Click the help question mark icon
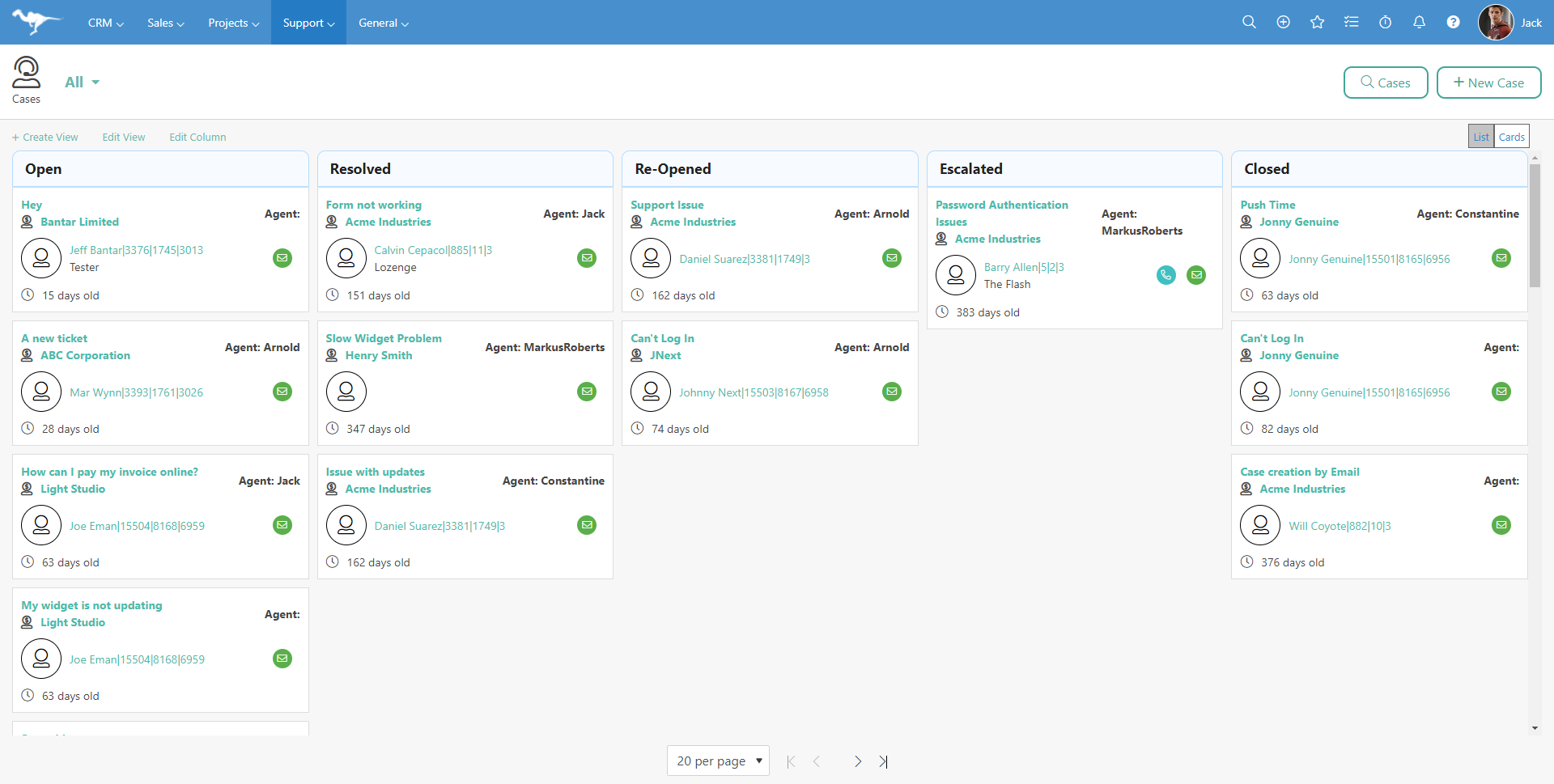The width and height of the screenshot is (1554, 784). point(1453,23)
